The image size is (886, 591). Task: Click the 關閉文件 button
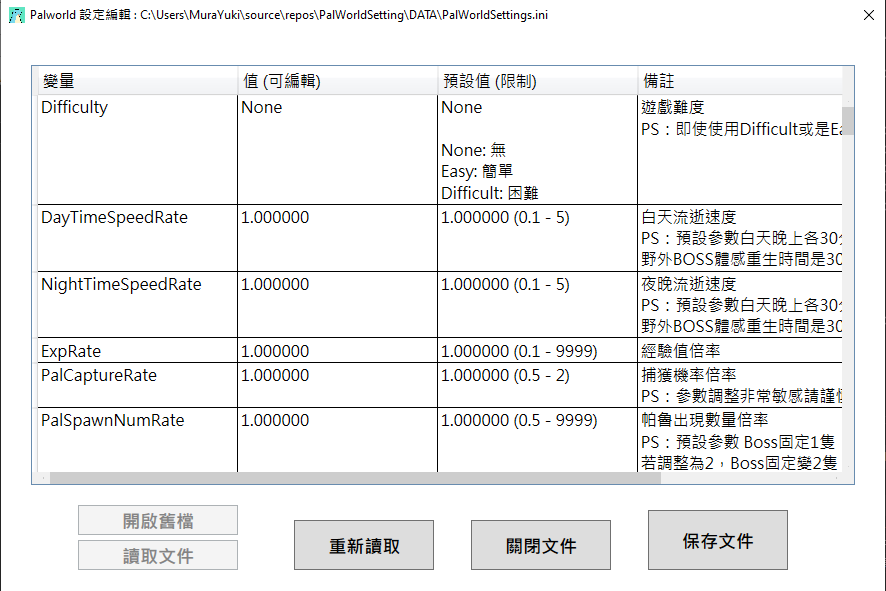coord(541,545)
